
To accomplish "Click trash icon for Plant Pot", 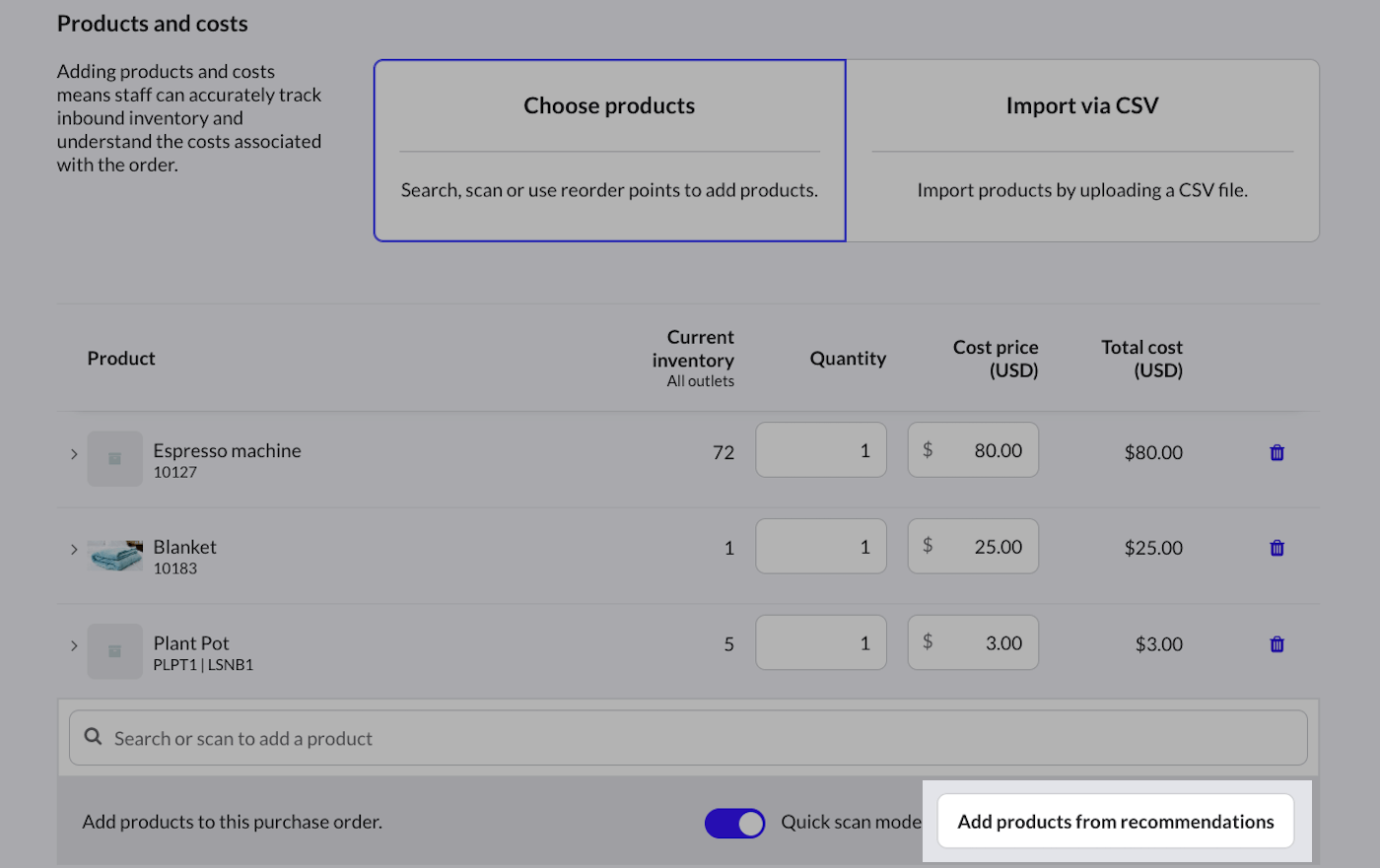I will [1276, 644].
